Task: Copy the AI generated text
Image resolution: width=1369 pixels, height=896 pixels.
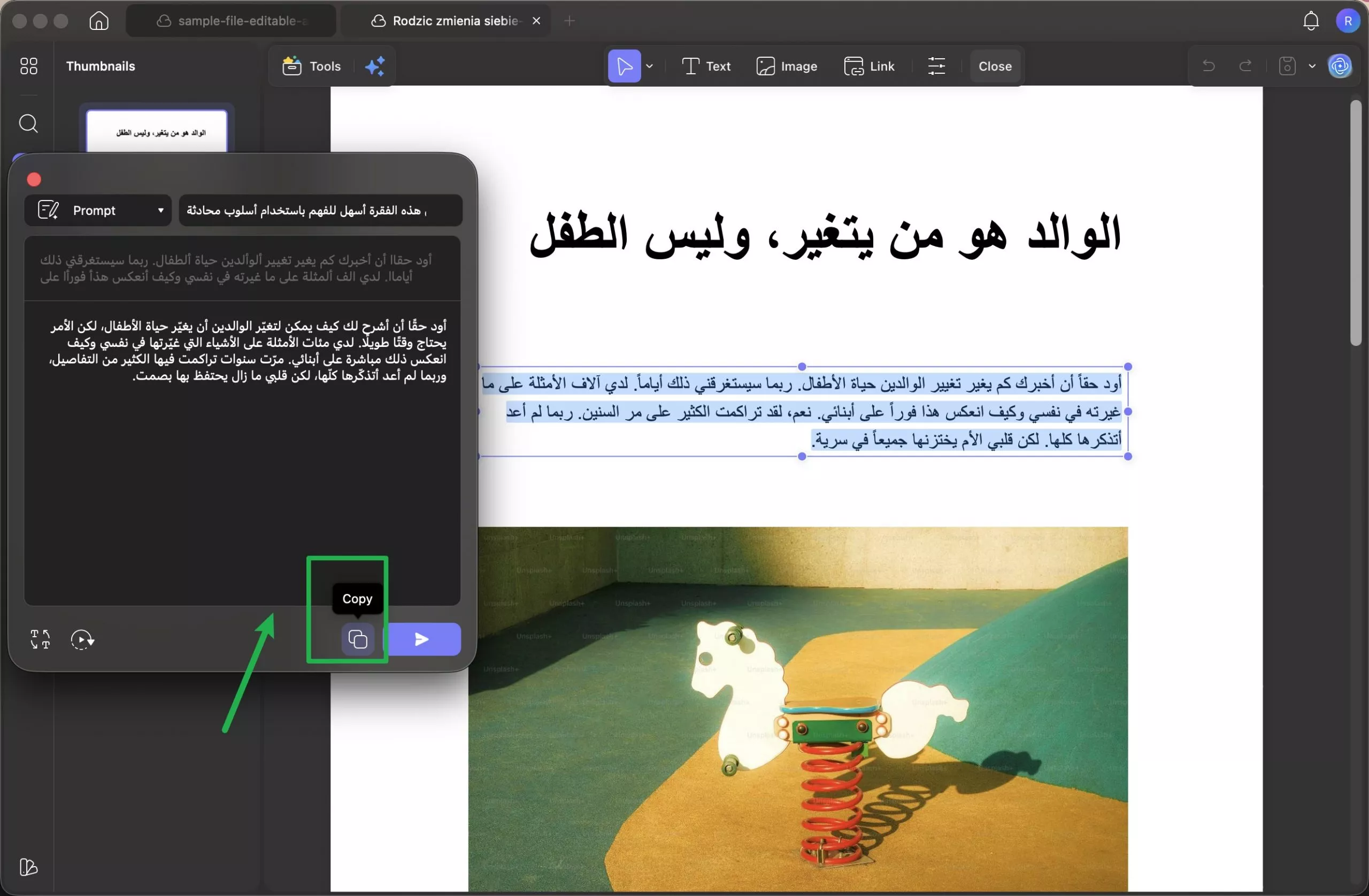Action: (357, 639)
